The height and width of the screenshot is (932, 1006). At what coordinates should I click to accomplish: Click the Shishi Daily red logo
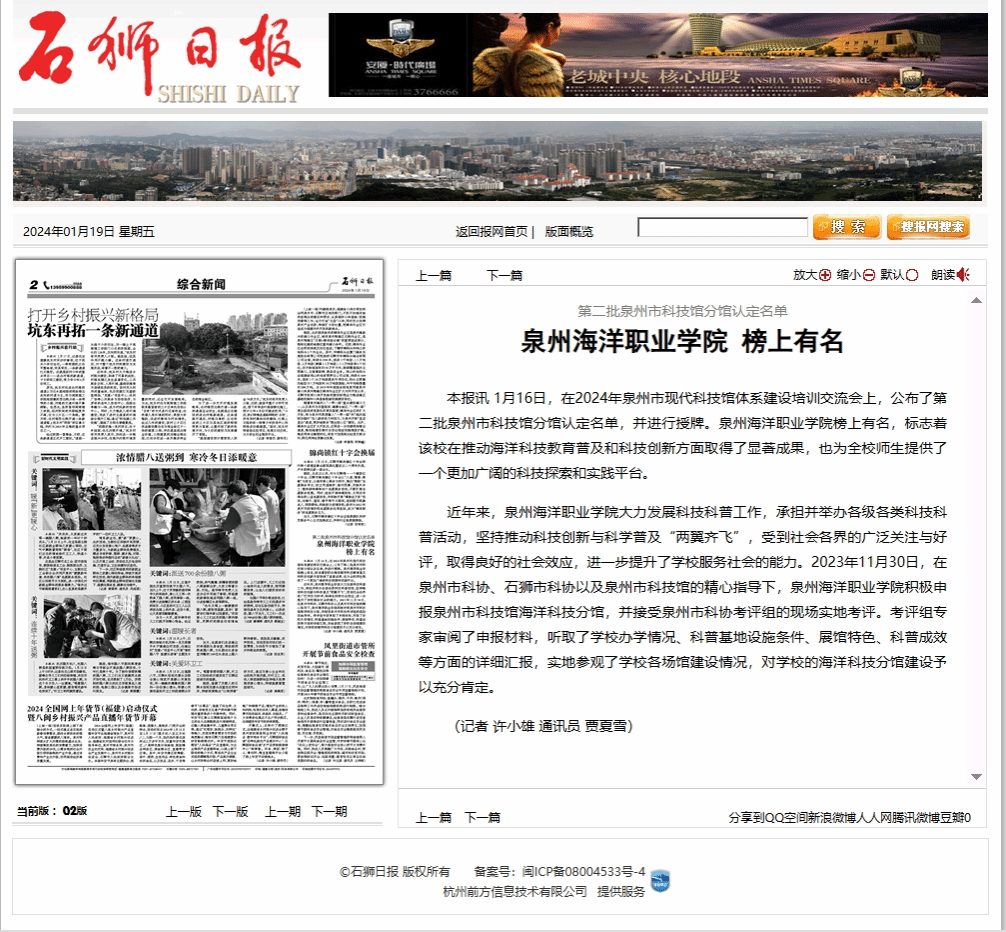click(160, 56)
